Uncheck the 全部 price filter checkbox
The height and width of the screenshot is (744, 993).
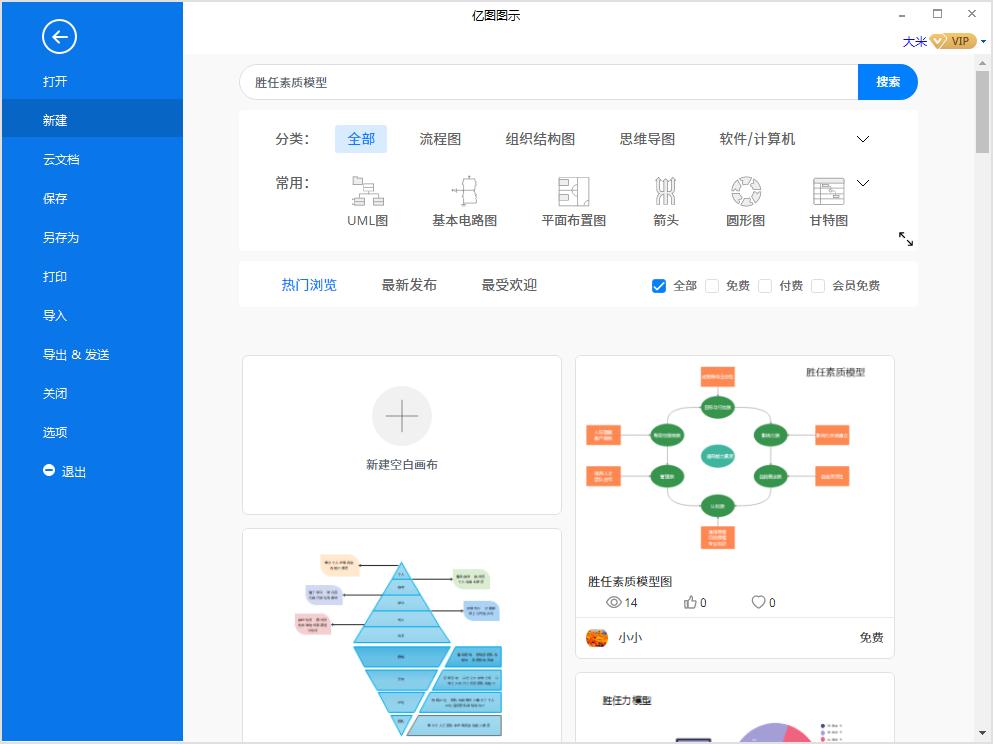pyautogui.click(x=658, y=286)
